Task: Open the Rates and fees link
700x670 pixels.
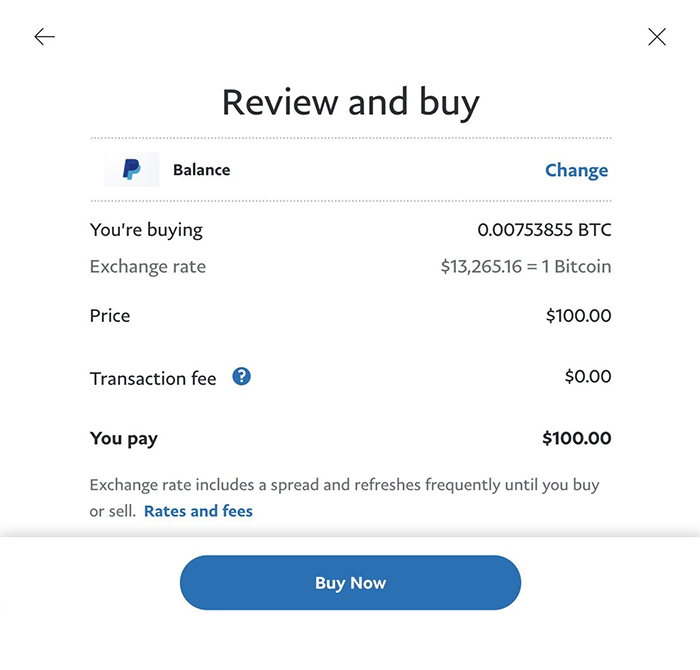Action: click(x=198, y=511)
